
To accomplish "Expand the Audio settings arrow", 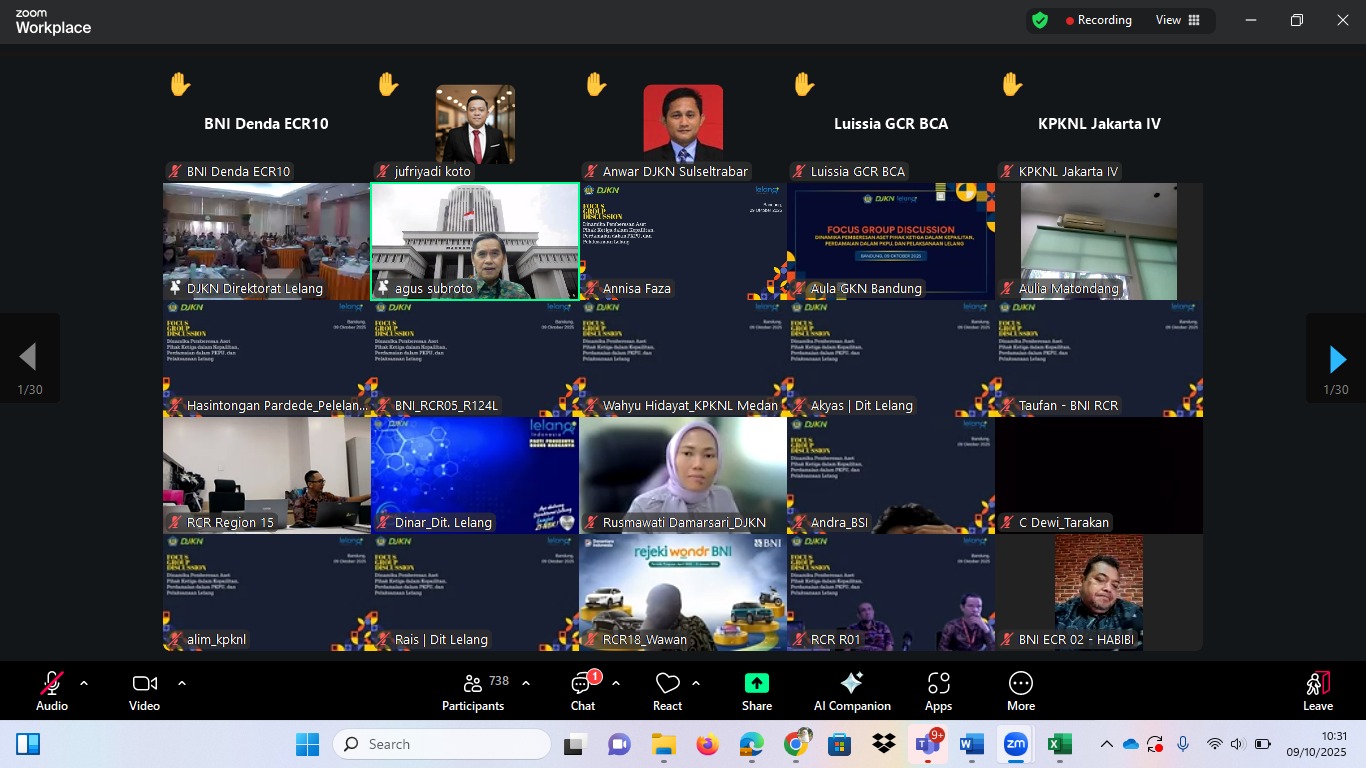I will point(84,683).
